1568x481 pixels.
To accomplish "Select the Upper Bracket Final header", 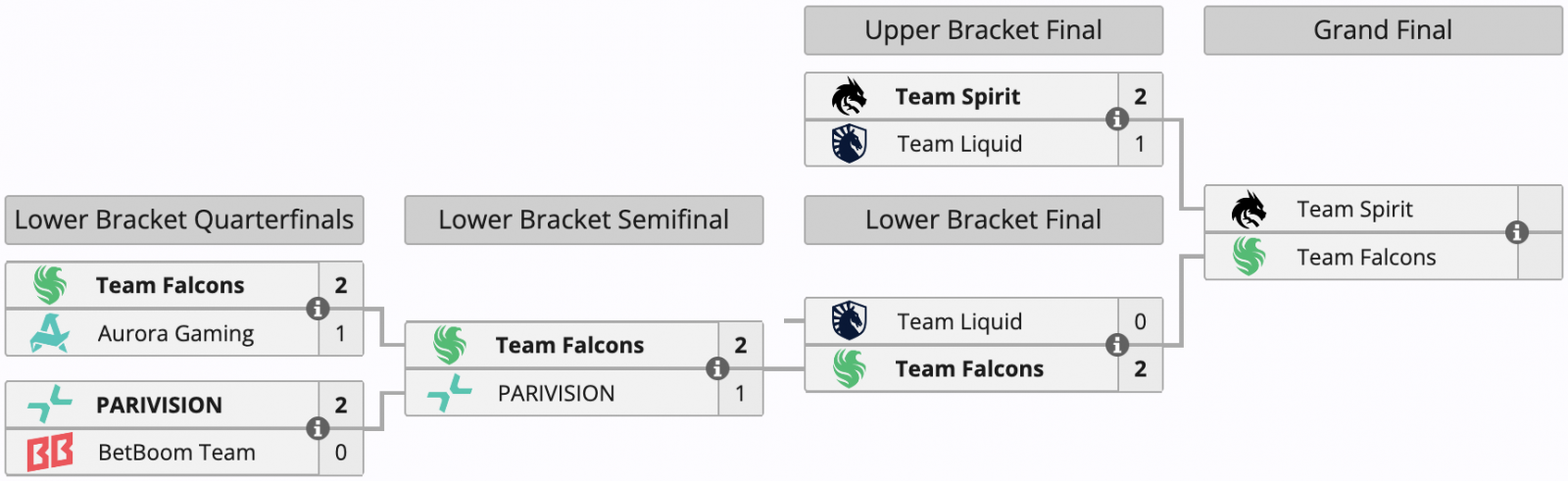I will (984, 30).
